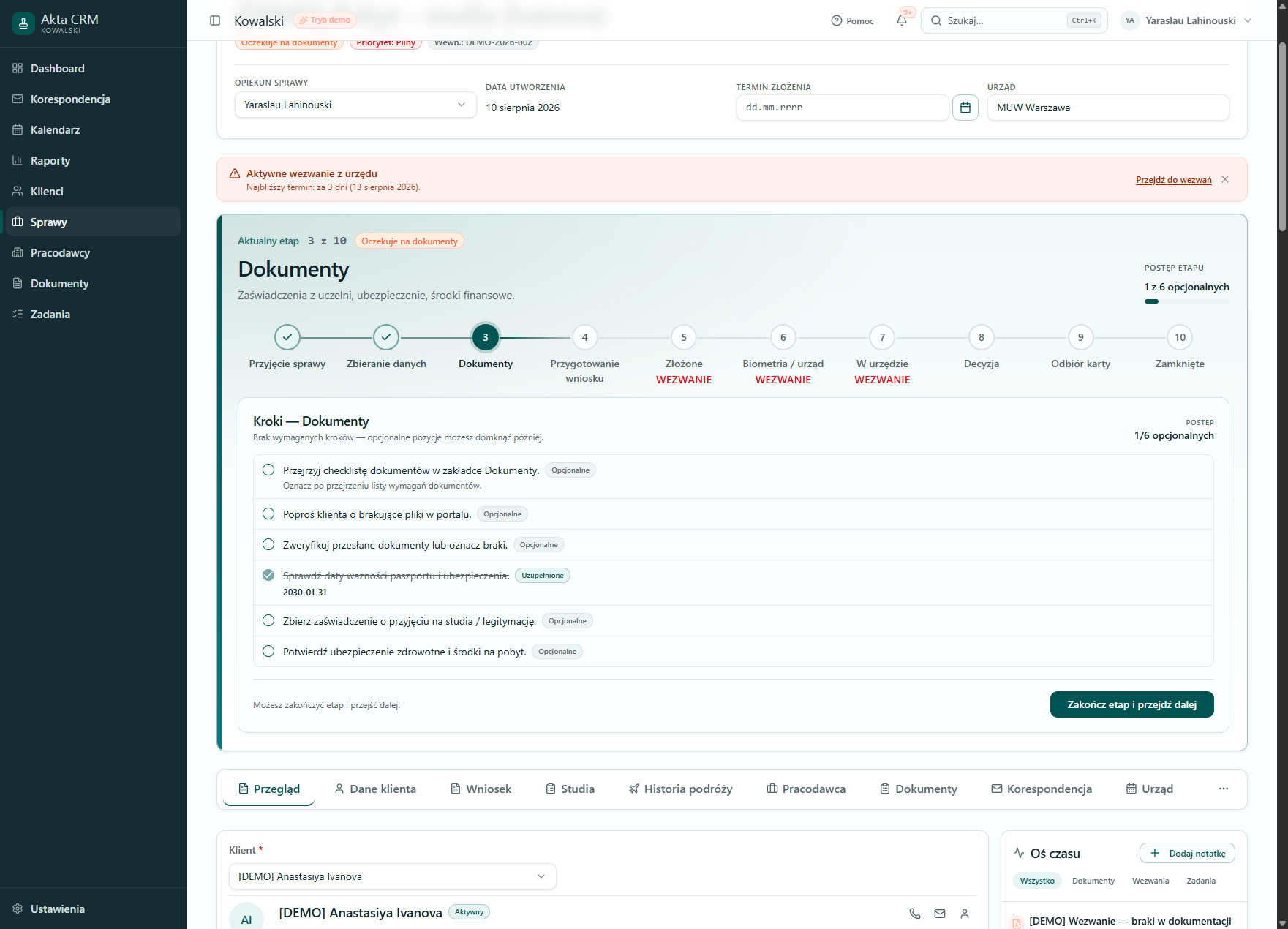The image size is (1288, 929).
Task: Follow the 'Przejdź do wezwań' link
Action: tap(1174, 180)
